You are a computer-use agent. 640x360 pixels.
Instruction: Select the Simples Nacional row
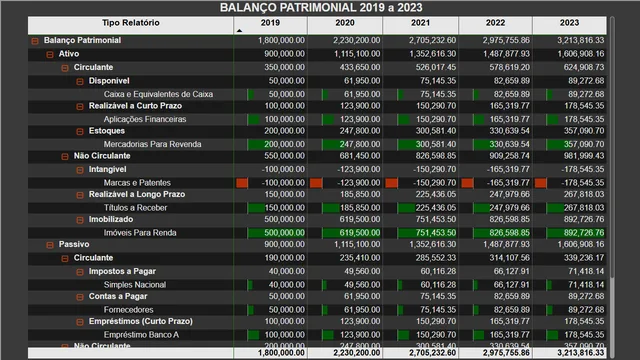[x=317, y=284]
